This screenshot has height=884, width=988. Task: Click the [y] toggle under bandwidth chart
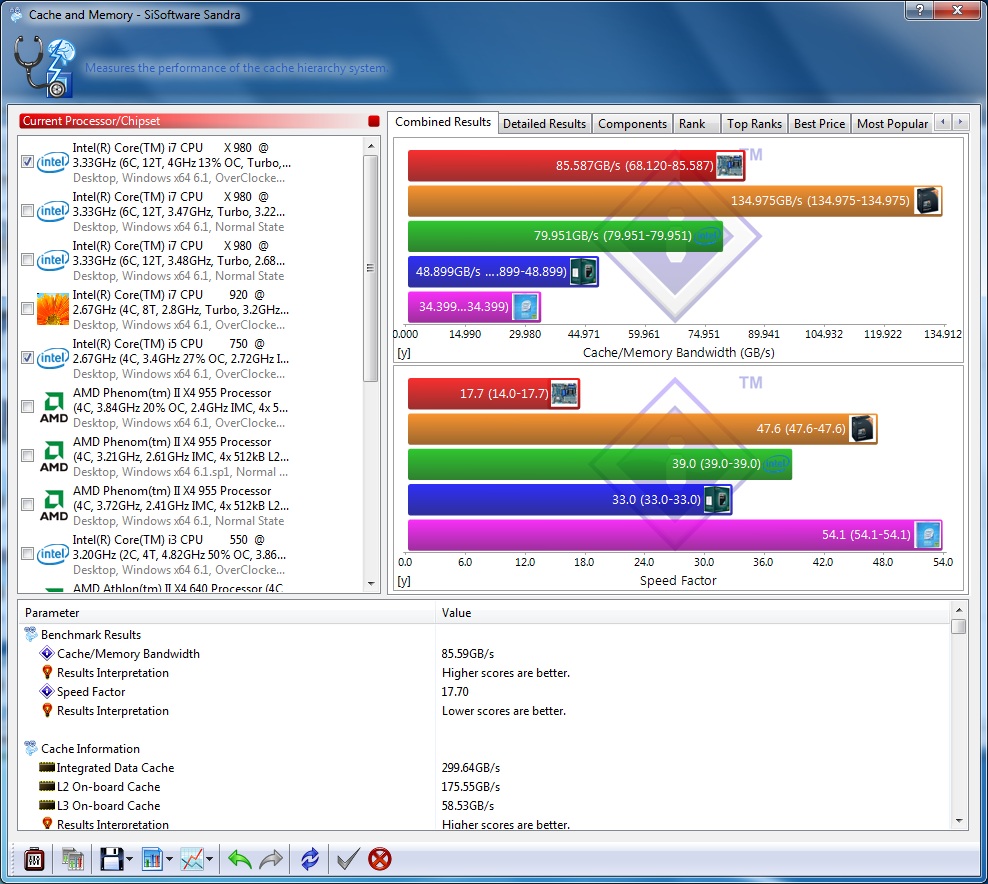(404, 353)
